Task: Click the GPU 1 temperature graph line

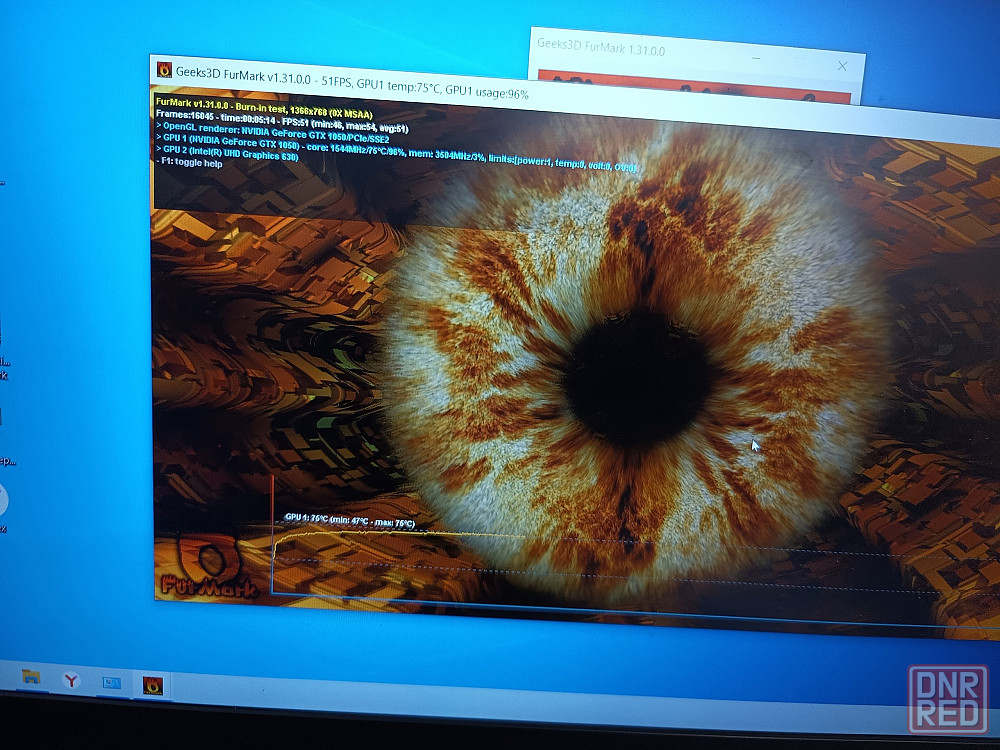Action: click(395, 534)
